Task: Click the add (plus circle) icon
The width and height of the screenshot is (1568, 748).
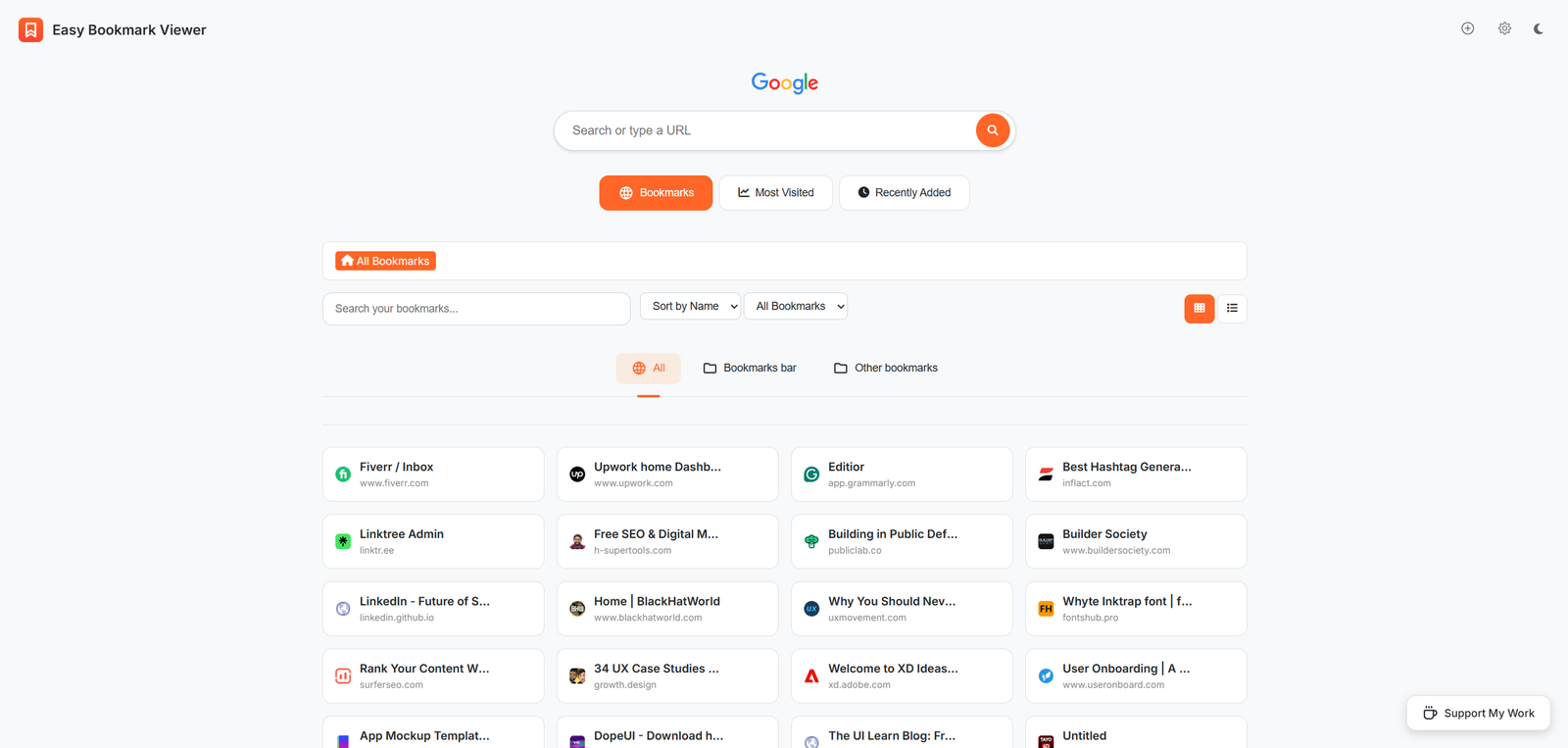Action: pos(1467,28)
